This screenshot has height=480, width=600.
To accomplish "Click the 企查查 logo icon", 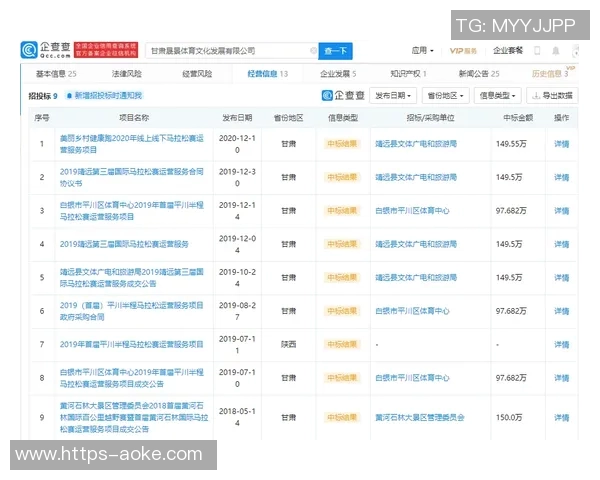I will click(29, 50).
